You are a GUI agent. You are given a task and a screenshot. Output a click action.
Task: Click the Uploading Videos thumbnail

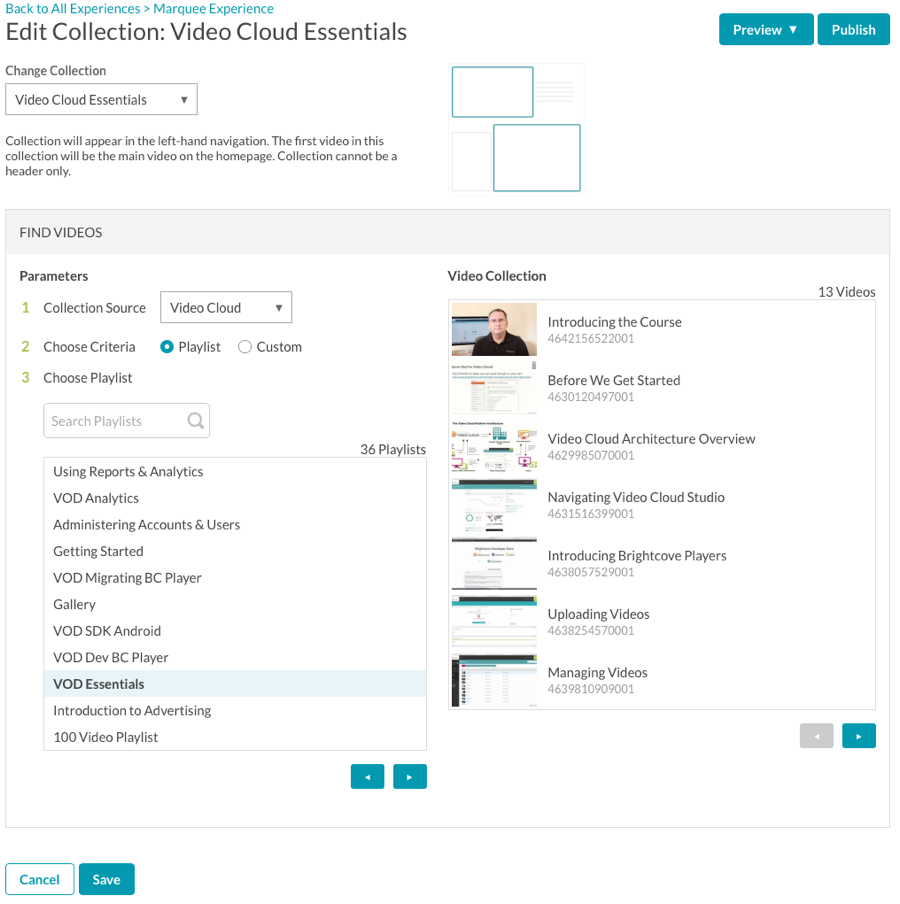[494, 622]
